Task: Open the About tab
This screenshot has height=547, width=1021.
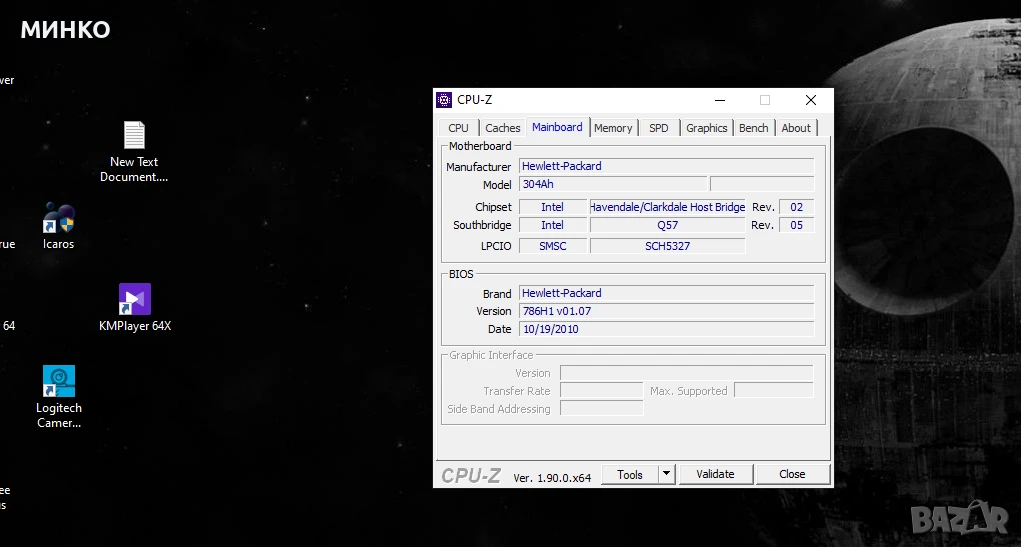Action: [796, 128]
